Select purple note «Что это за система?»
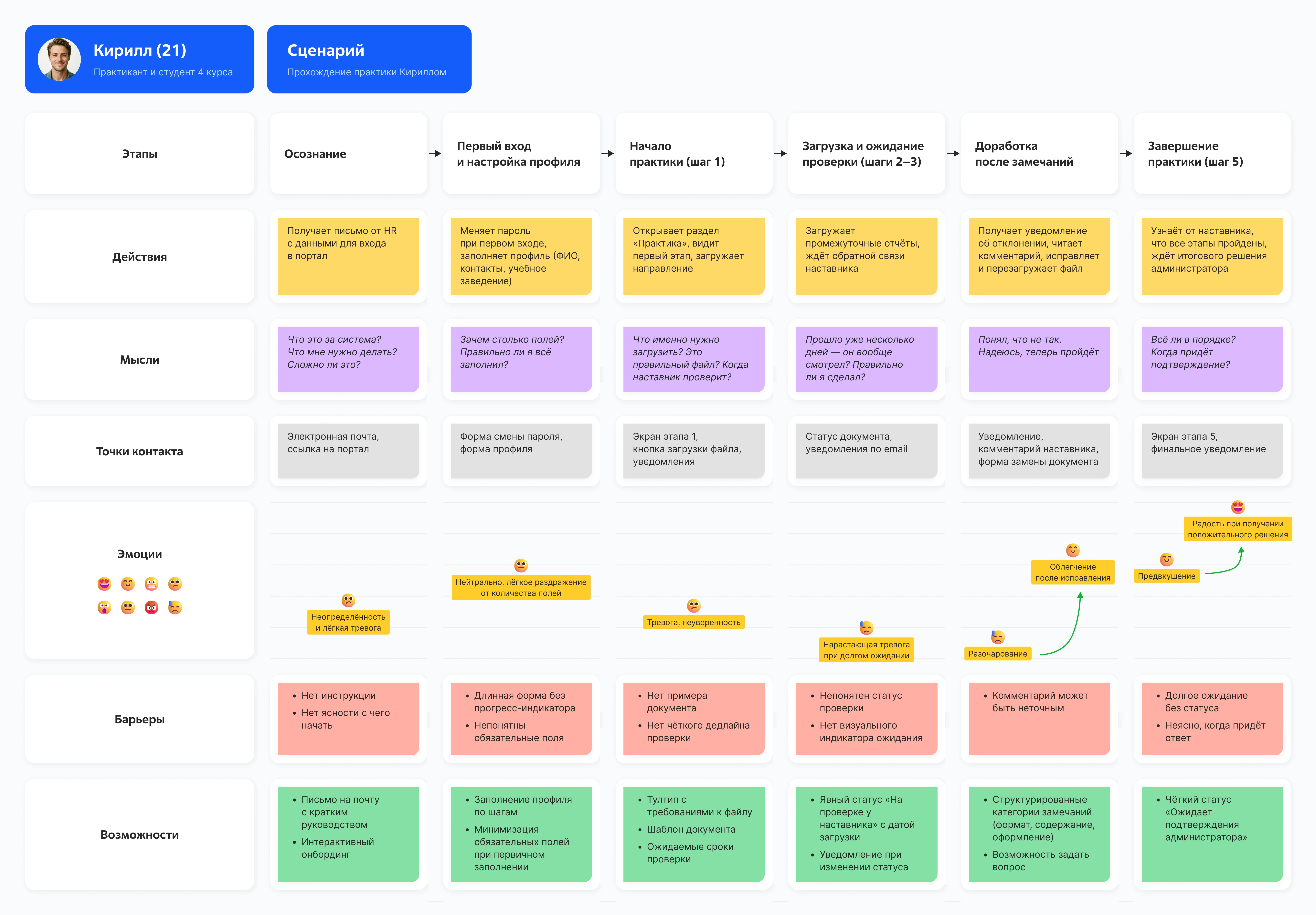Viewport: 1316px width, 915px height. 348,359
